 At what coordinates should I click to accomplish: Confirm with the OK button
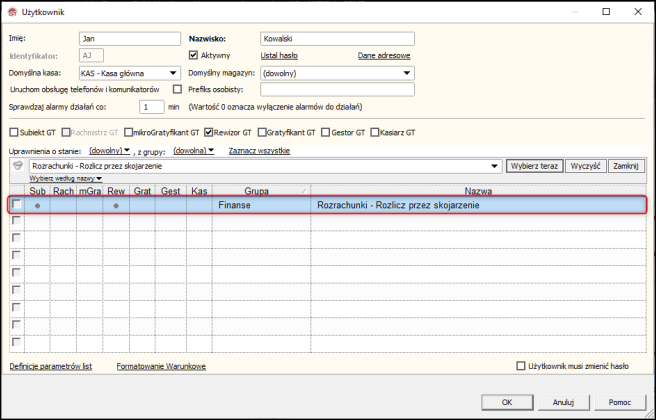tap(507, 402)
